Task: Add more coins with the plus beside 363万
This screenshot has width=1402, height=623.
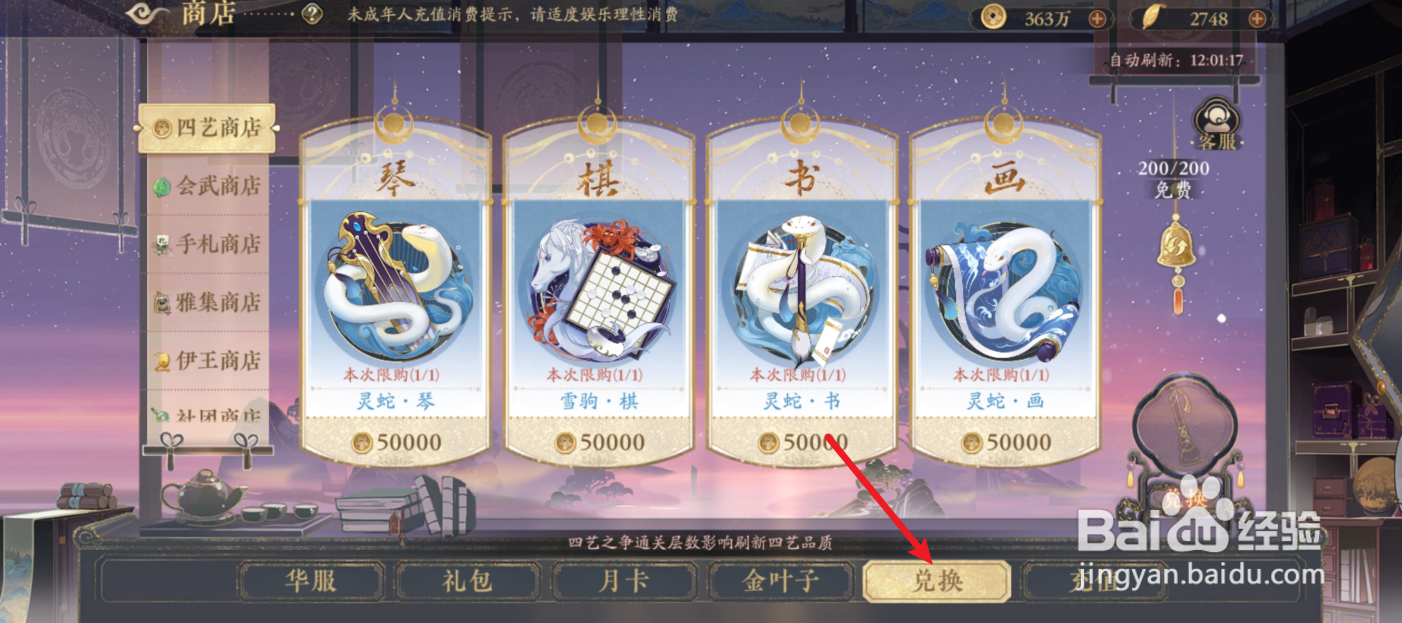Action: [x=1097, y=18]
